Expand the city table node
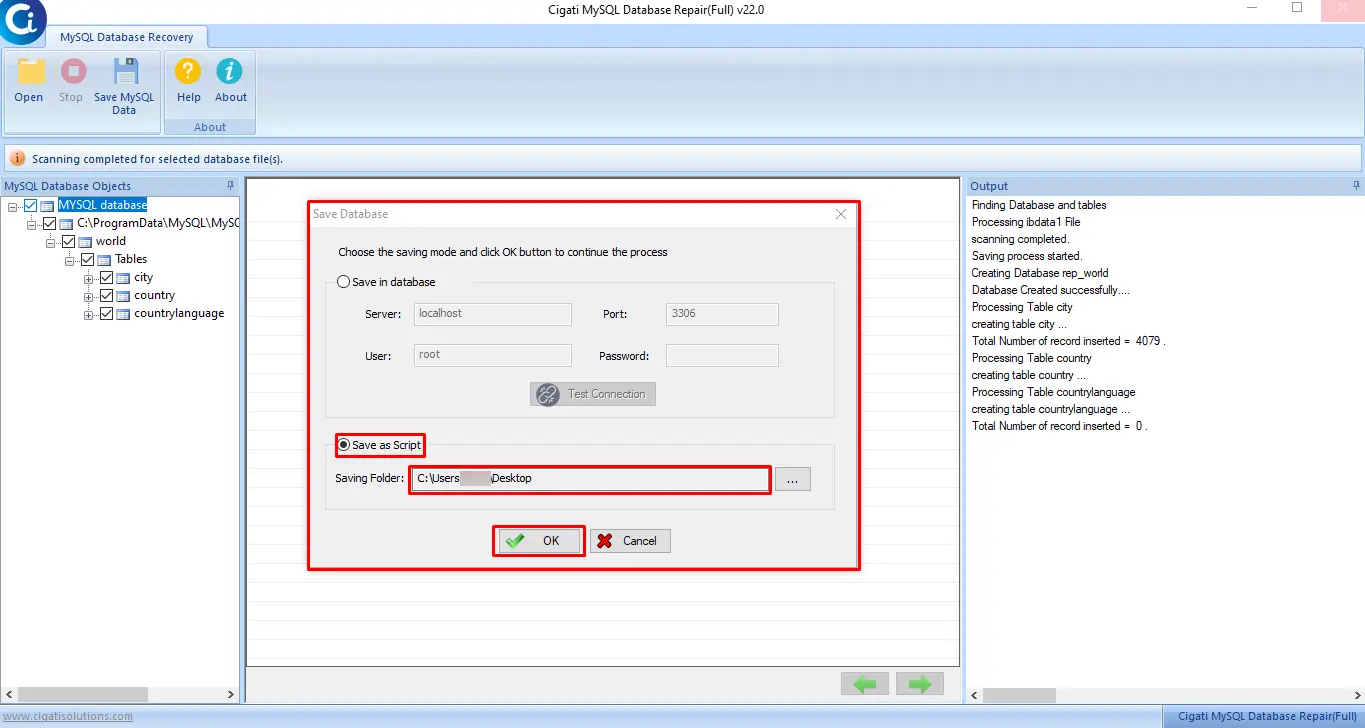The height and width of the screenshot is (728, 1365). [x=89, y=278]
